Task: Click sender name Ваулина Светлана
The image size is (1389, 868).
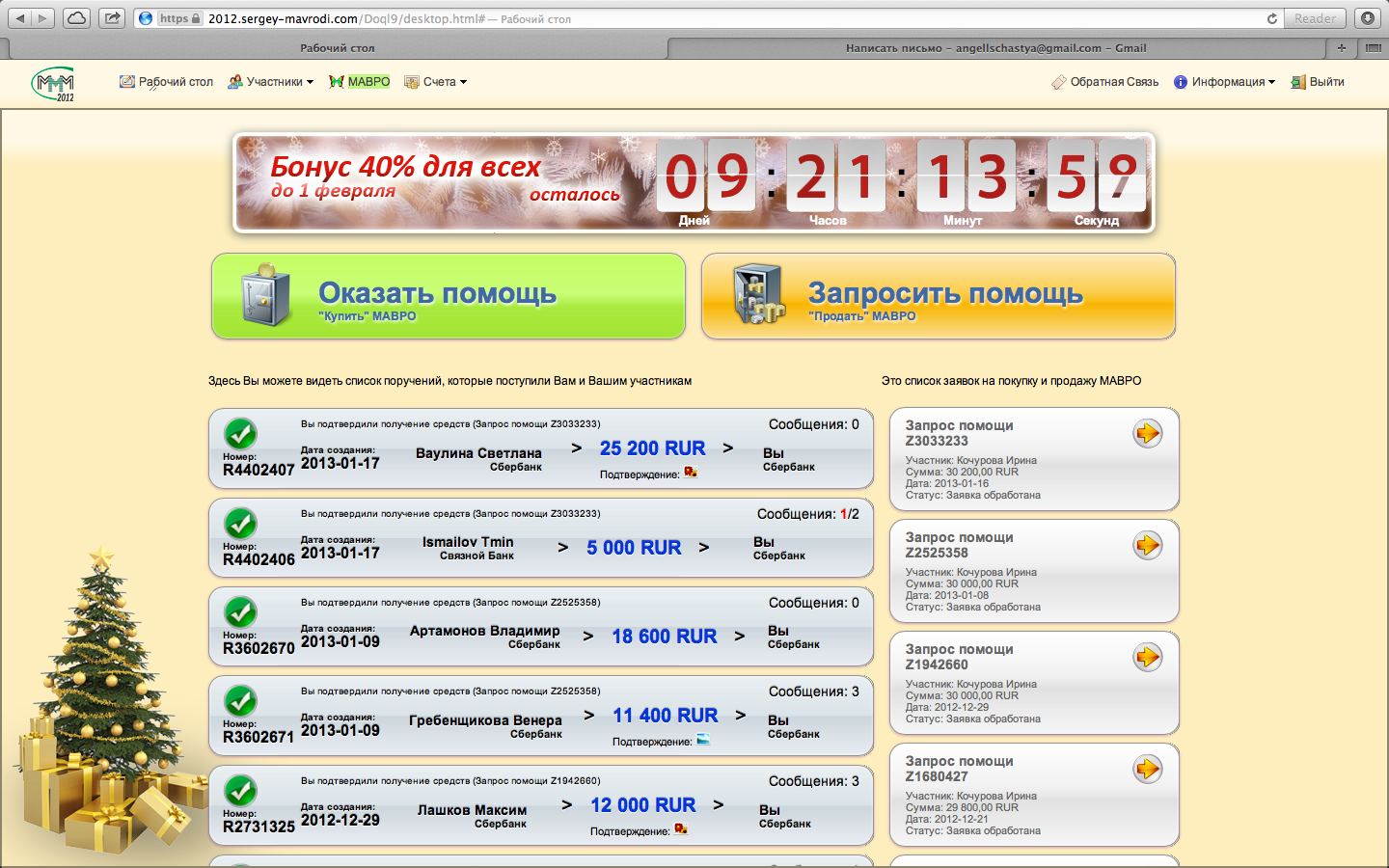Action: 478,453
